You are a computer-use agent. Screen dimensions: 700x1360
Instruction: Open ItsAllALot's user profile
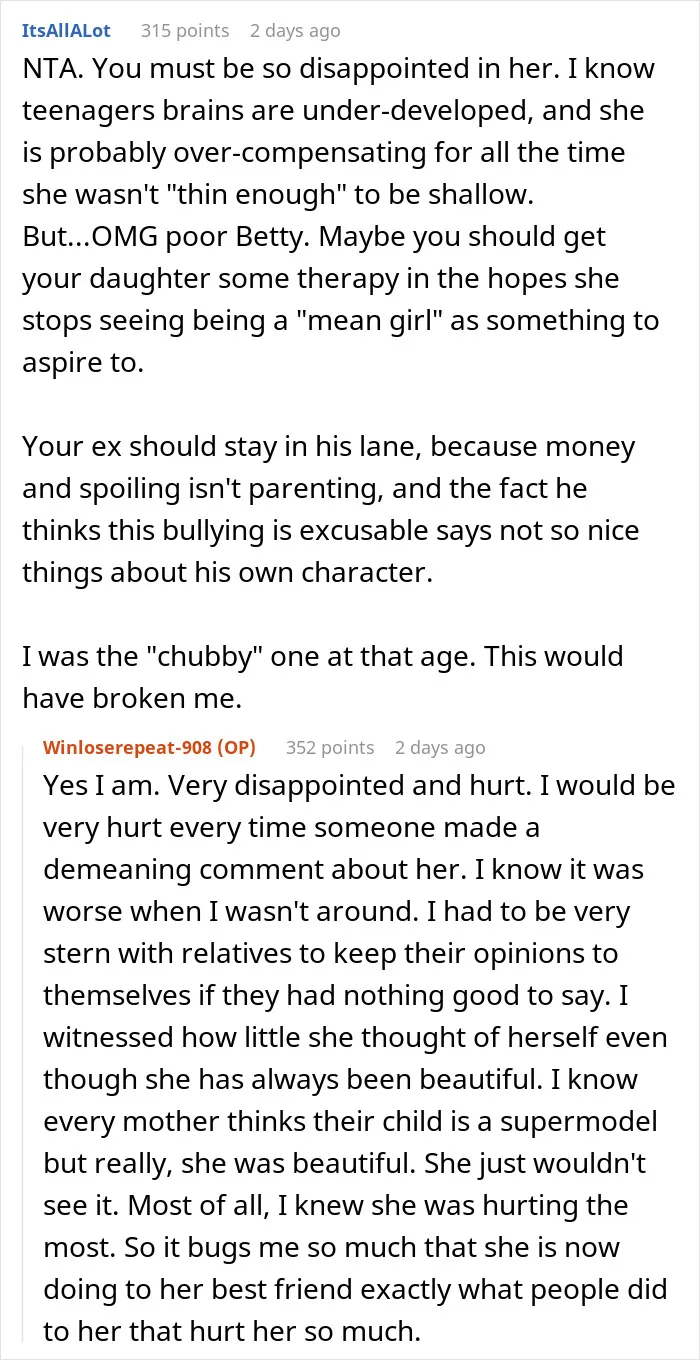69,31
